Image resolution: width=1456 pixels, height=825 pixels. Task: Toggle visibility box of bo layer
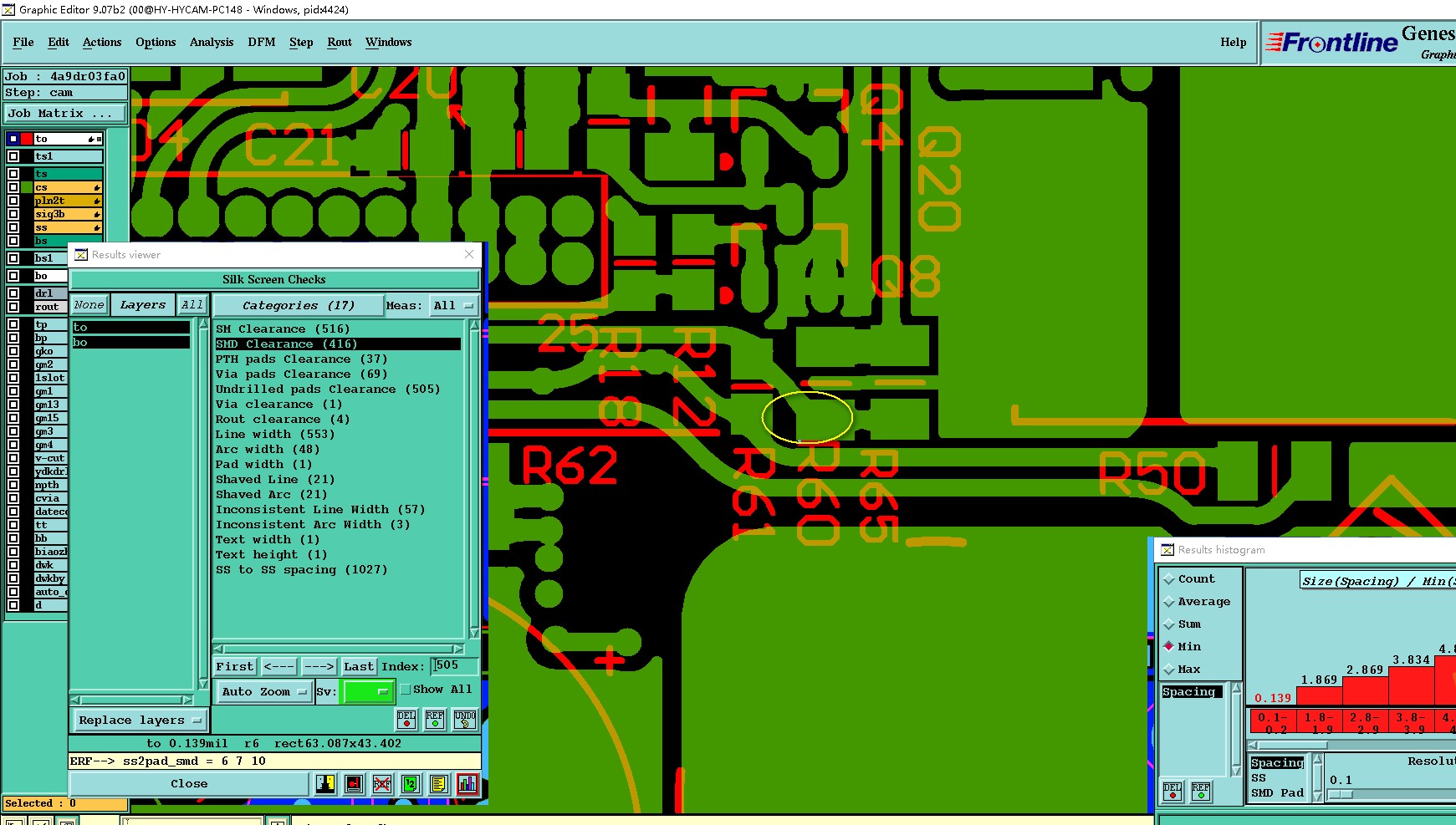13,276
